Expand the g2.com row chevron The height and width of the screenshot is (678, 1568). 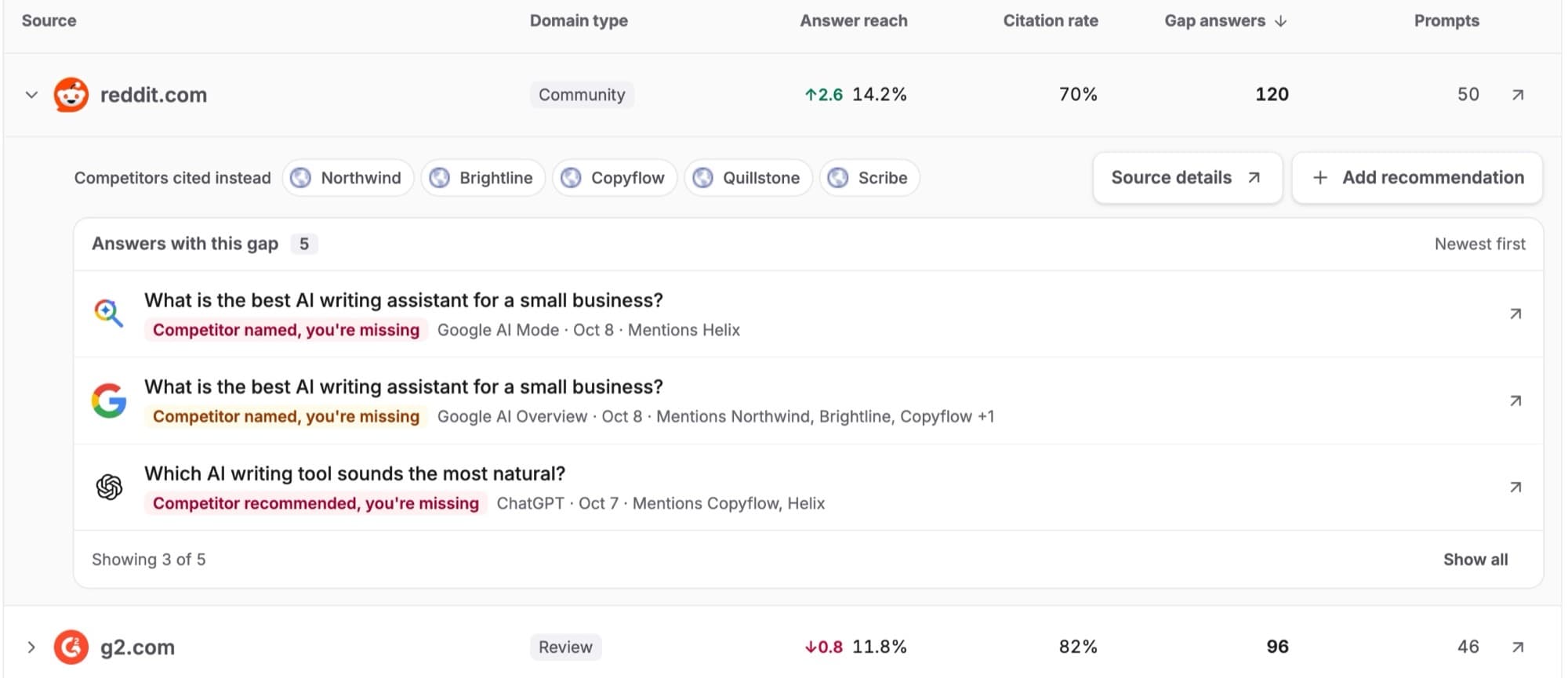[31, 647]
